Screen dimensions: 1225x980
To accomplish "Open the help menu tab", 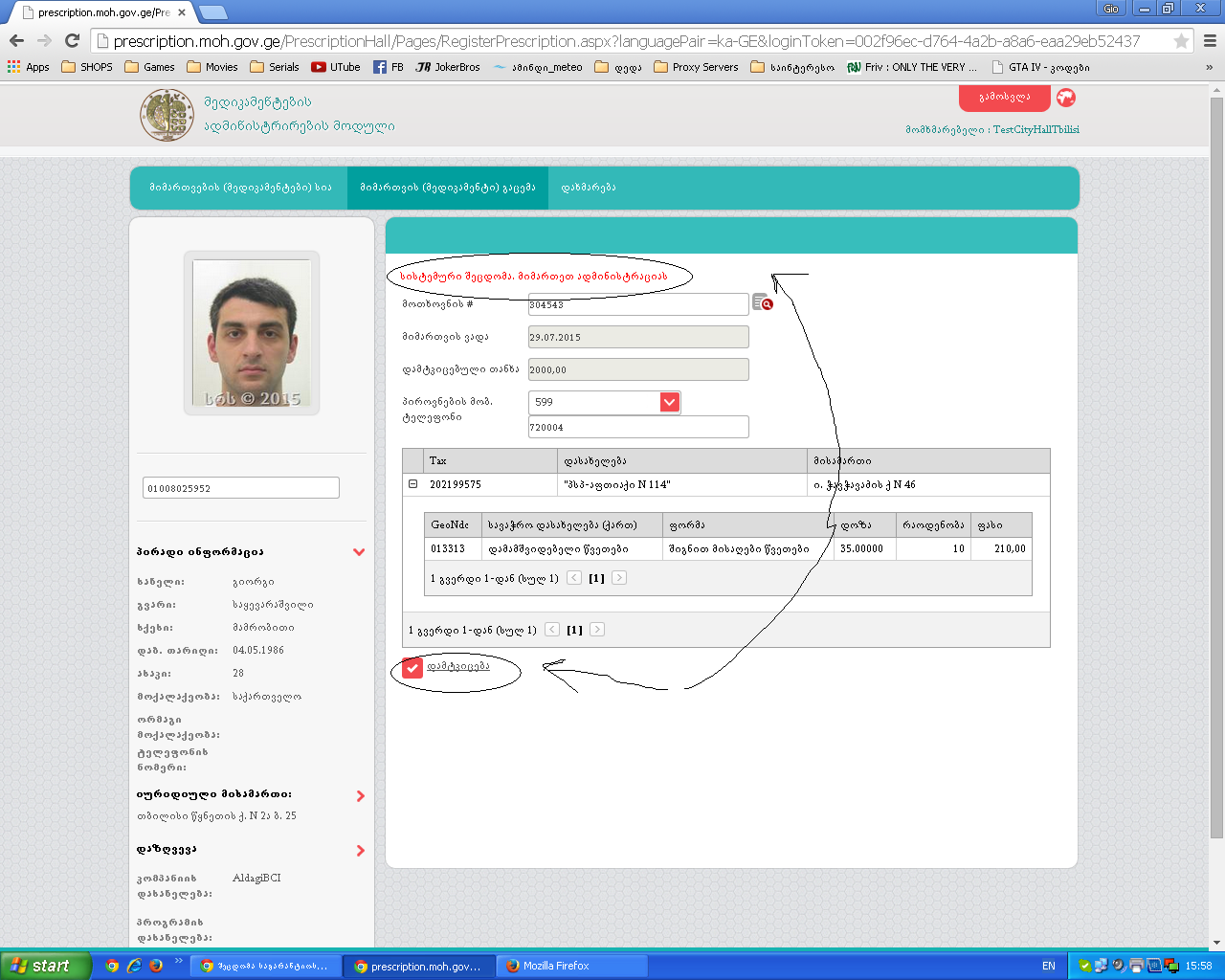I will point(588,188).
